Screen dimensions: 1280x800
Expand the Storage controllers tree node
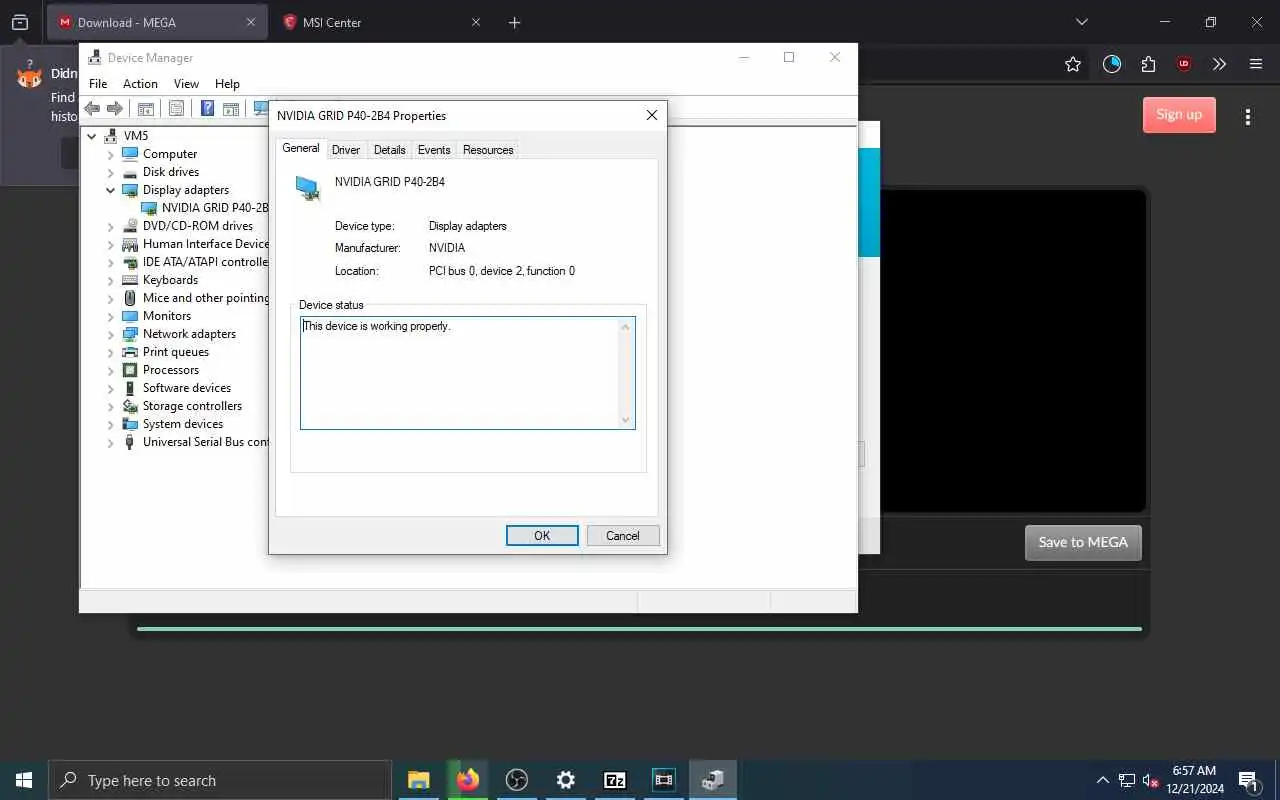111,406
